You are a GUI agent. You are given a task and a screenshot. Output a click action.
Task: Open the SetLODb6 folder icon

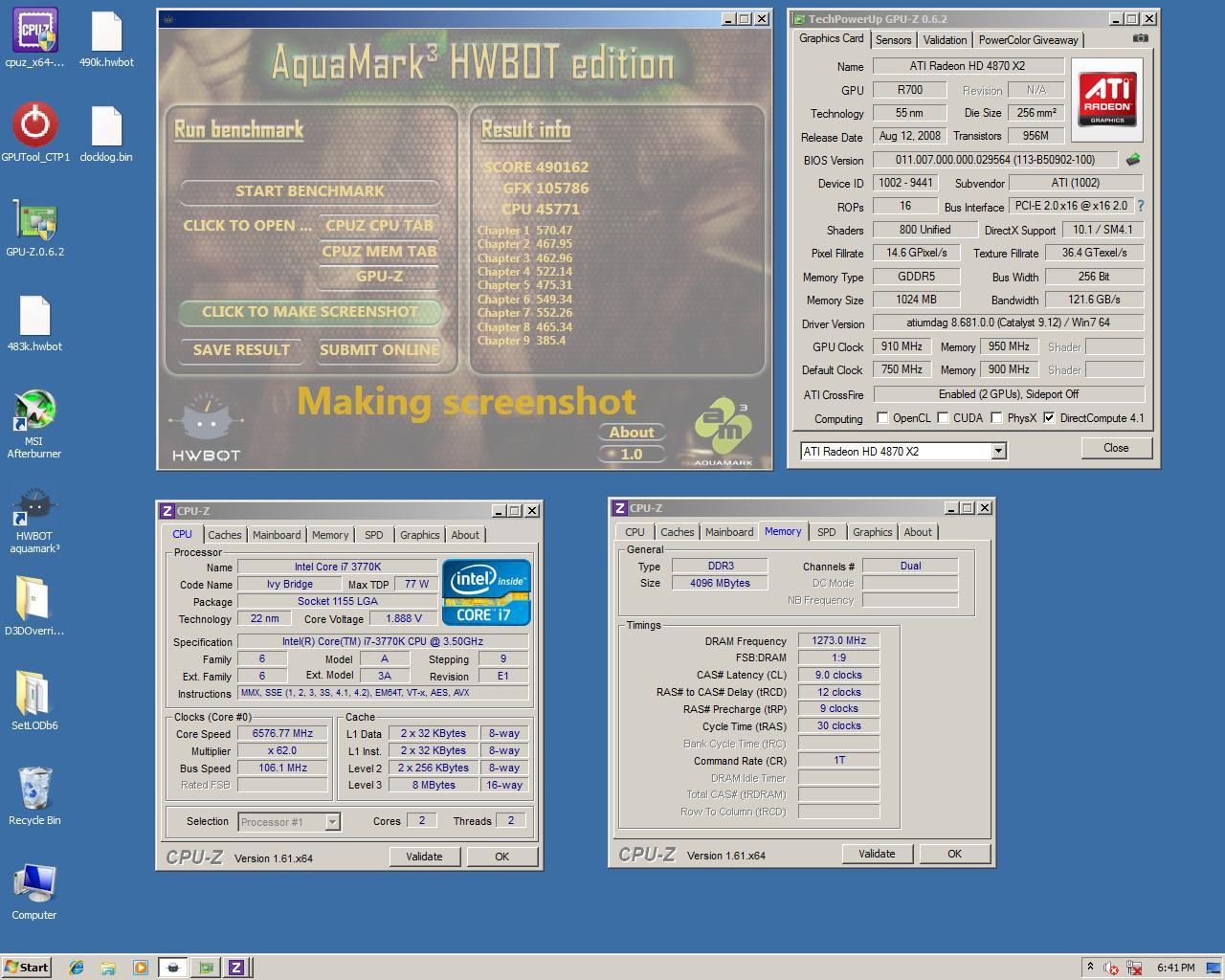[x=34, y=701]
